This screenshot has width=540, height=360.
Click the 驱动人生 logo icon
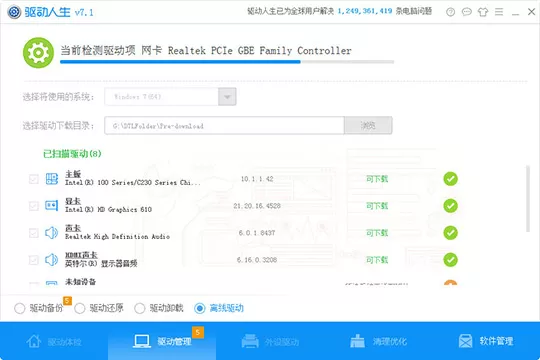click(x=14, y=12)
